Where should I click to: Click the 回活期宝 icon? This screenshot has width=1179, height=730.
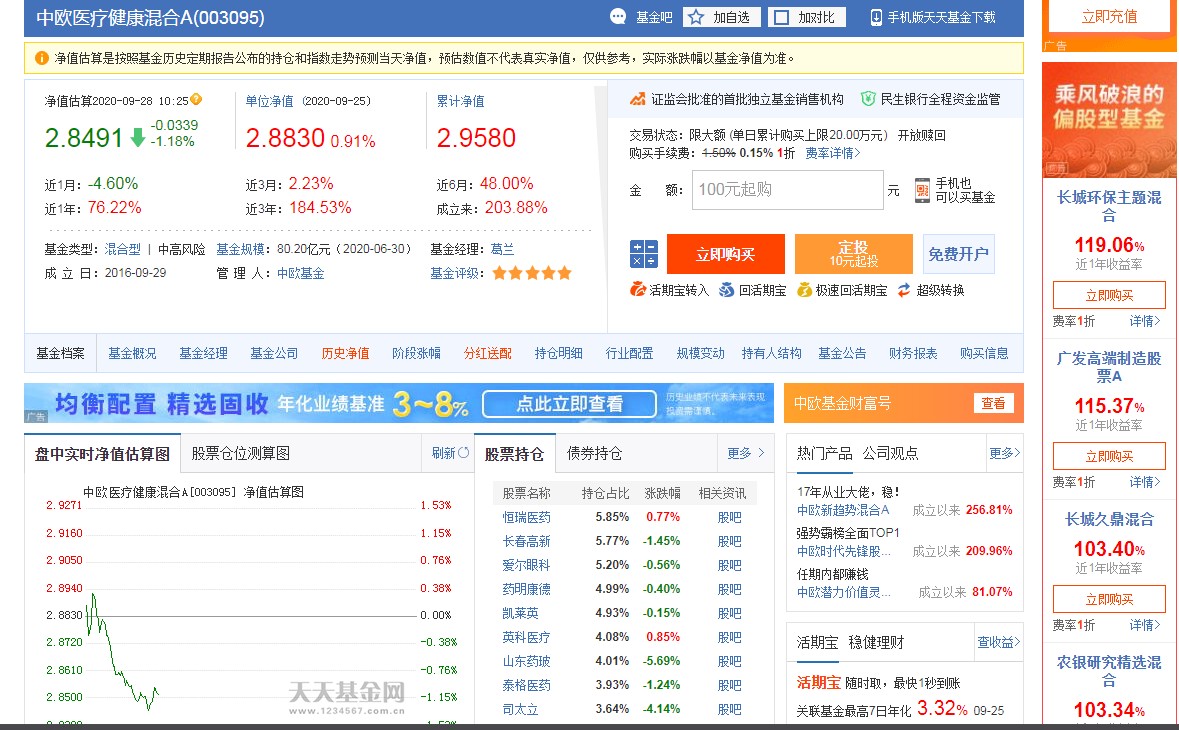(726, 289)
